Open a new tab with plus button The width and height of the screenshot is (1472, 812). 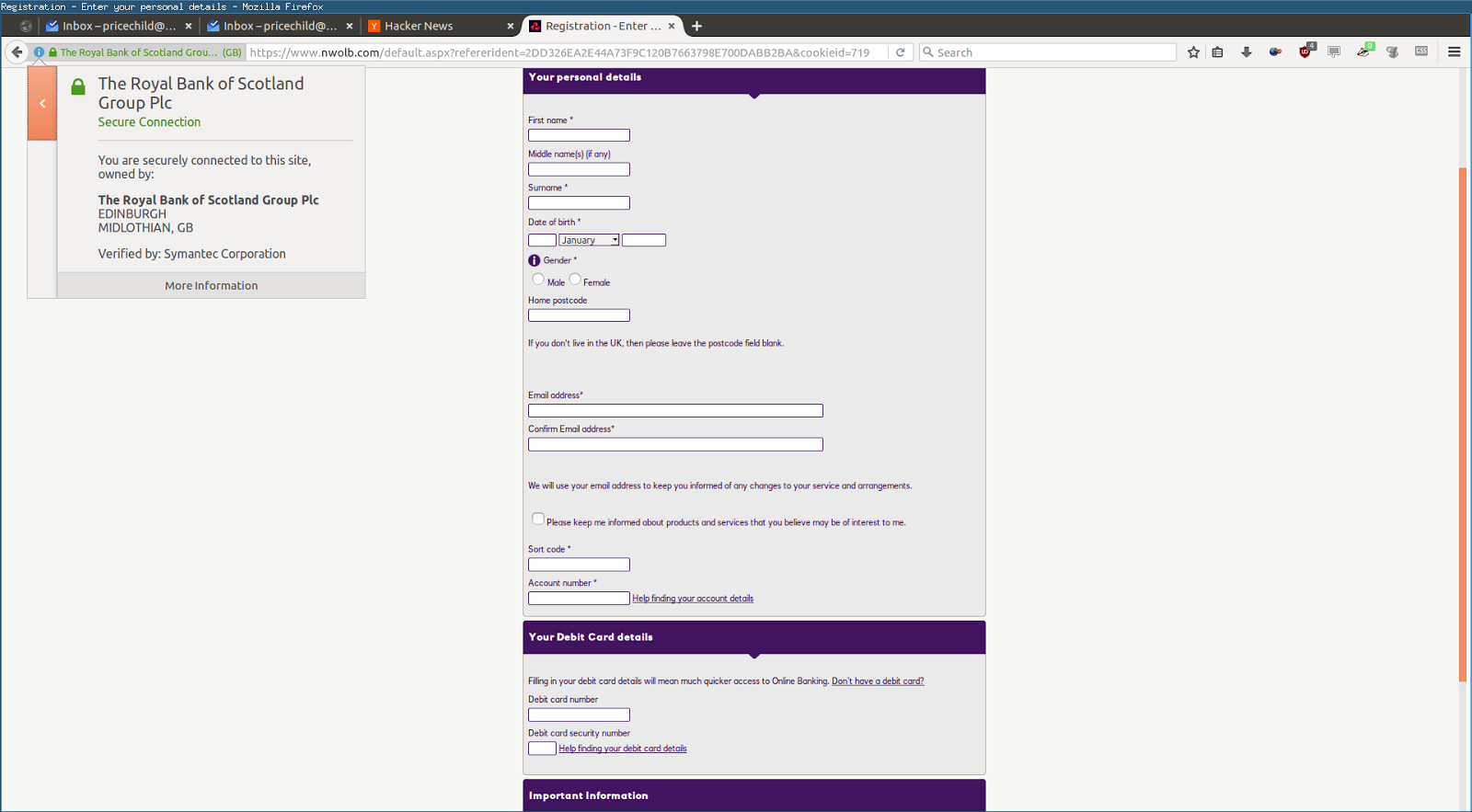coord(696,26)
